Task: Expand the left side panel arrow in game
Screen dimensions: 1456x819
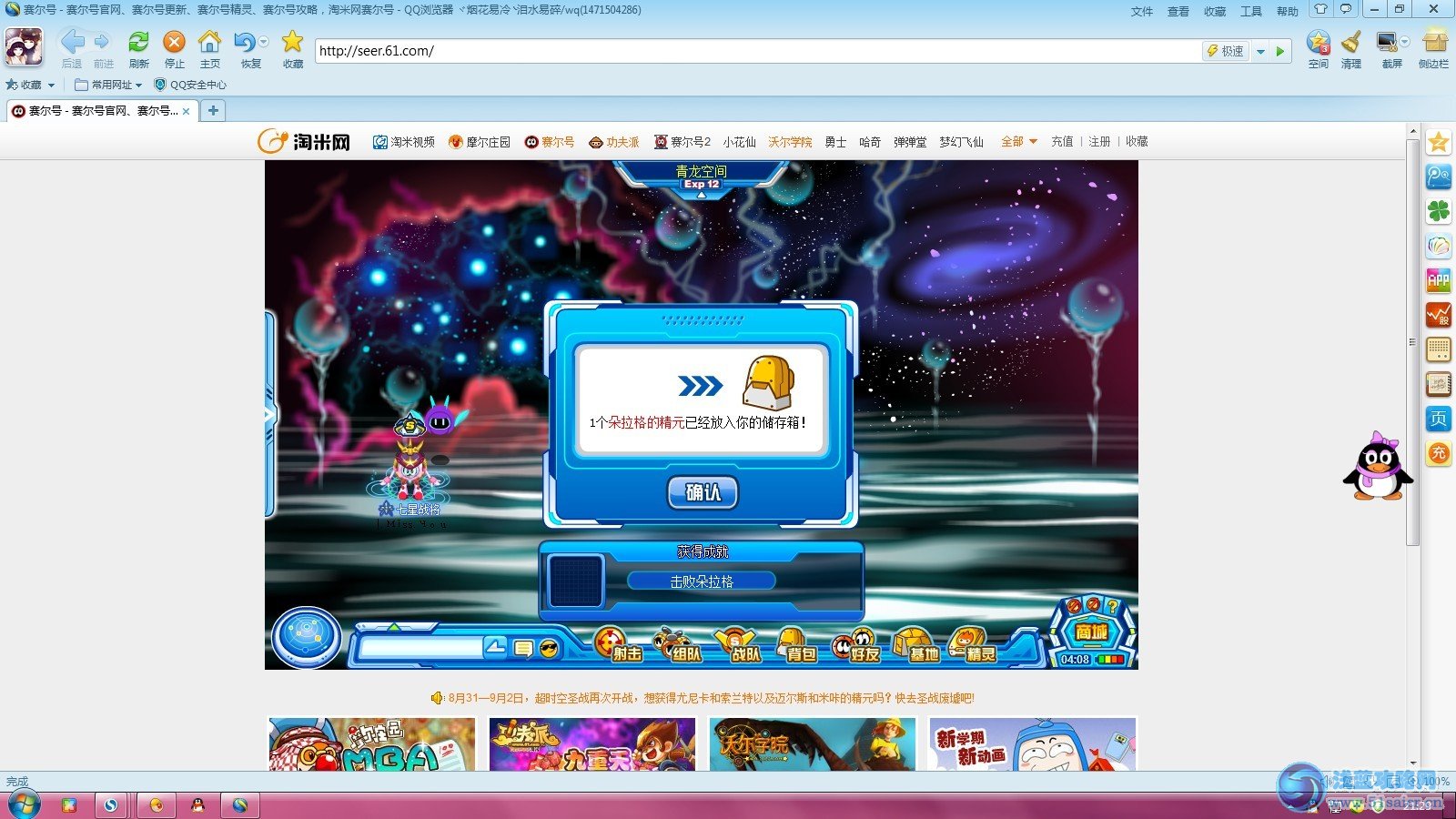Action: [269, 415]
